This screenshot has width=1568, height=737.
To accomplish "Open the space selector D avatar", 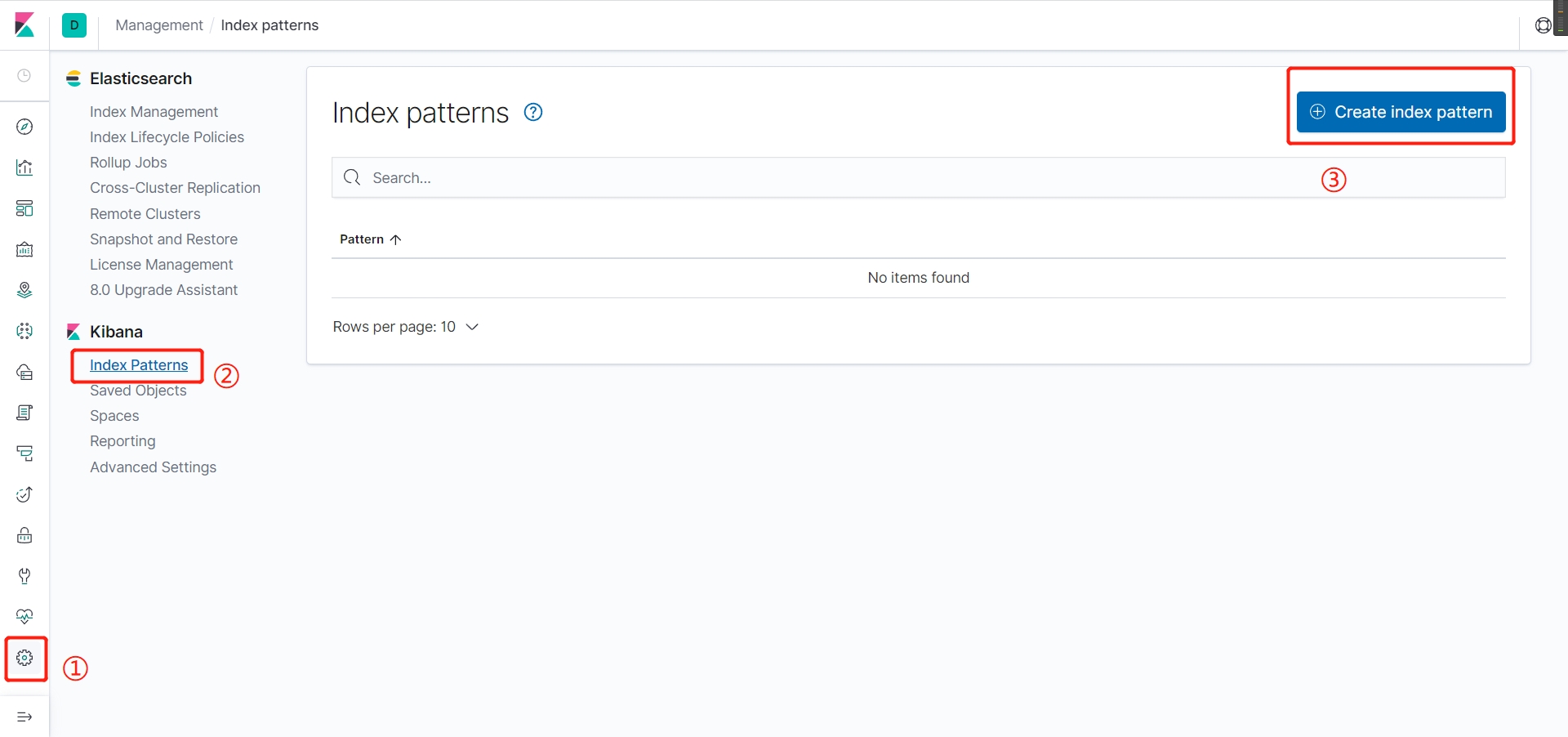I will [74, 25].
